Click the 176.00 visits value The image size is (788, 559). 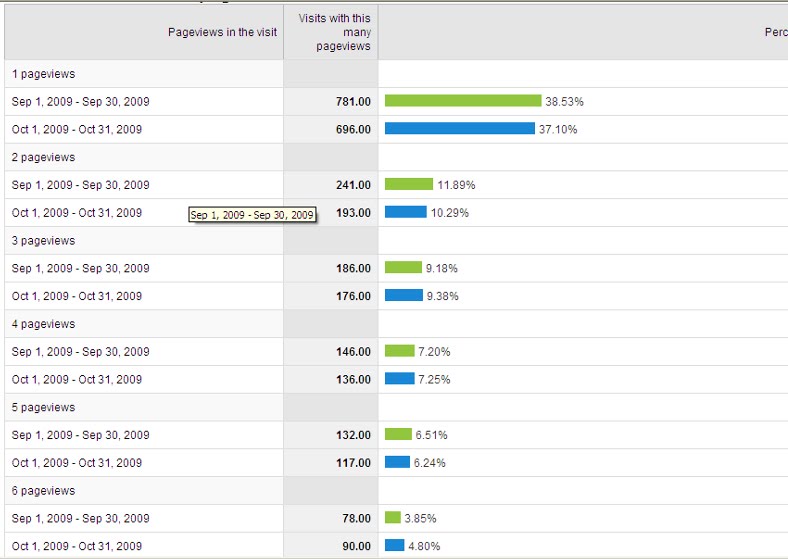pos(353,297)
